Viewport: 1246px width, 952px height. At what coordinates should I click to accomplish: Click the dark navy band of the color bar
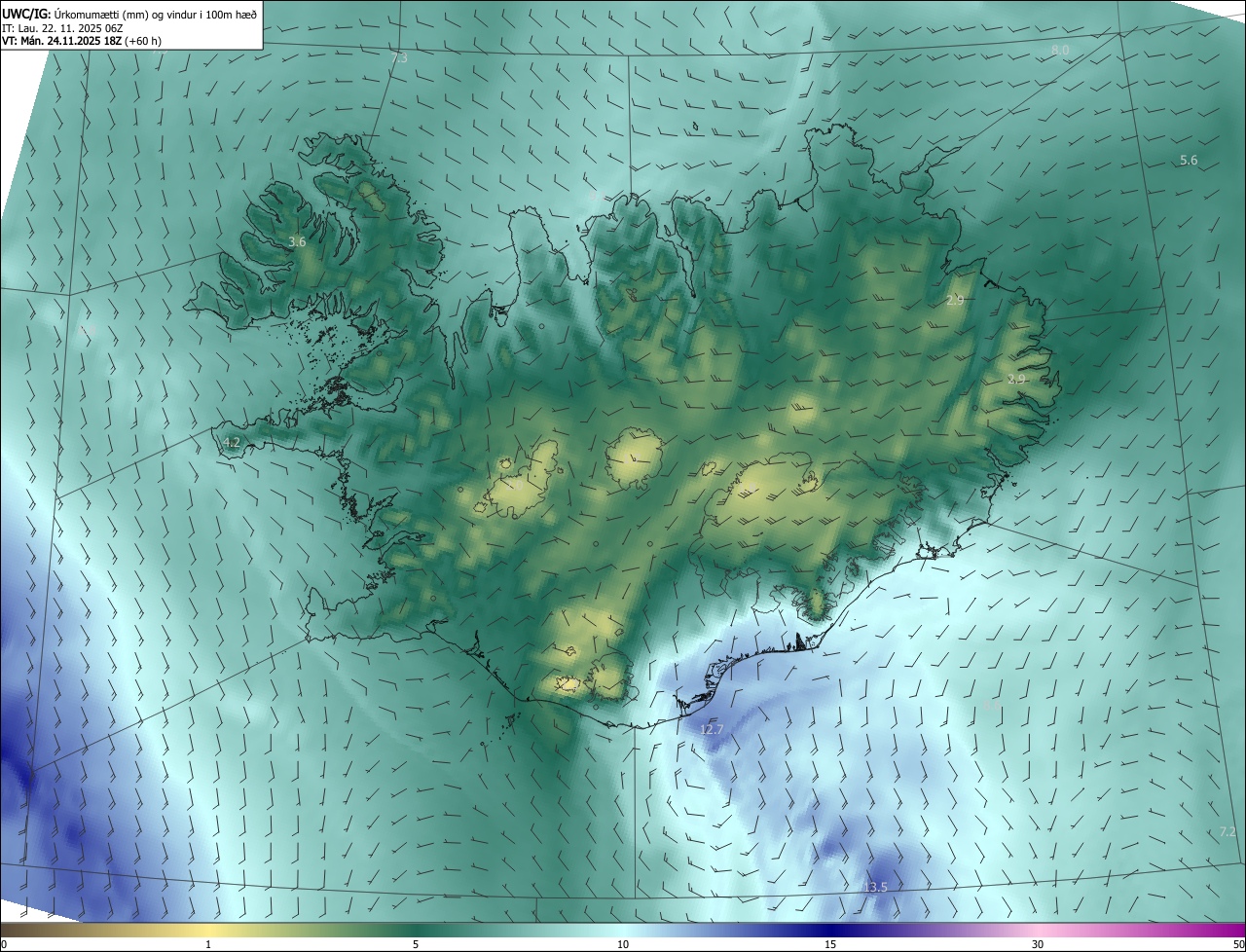[830, 930]
